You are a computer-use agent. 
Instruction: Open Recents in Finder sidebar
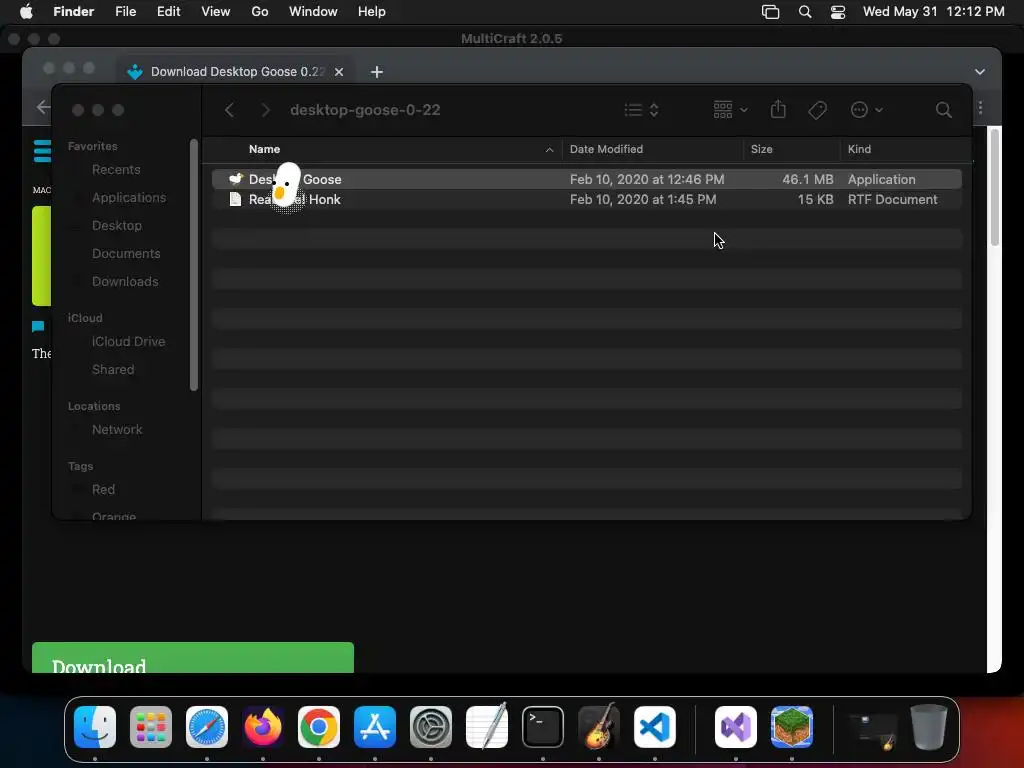[x=116, y=170]
